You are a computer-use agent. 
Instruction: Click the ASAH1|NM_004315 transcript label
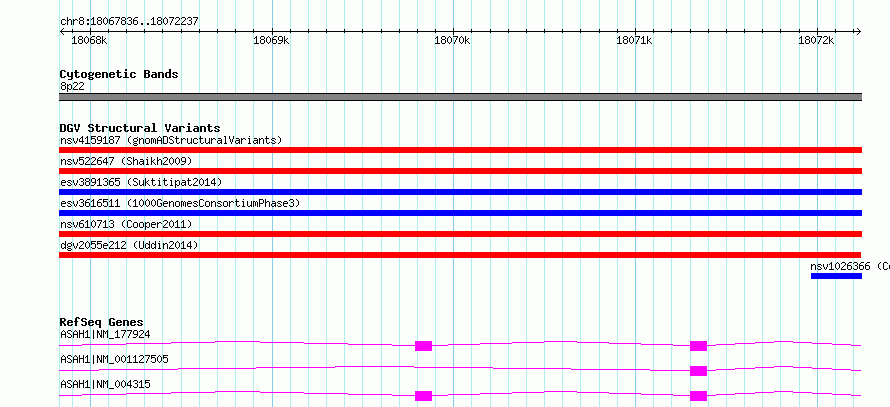point(105,385)
